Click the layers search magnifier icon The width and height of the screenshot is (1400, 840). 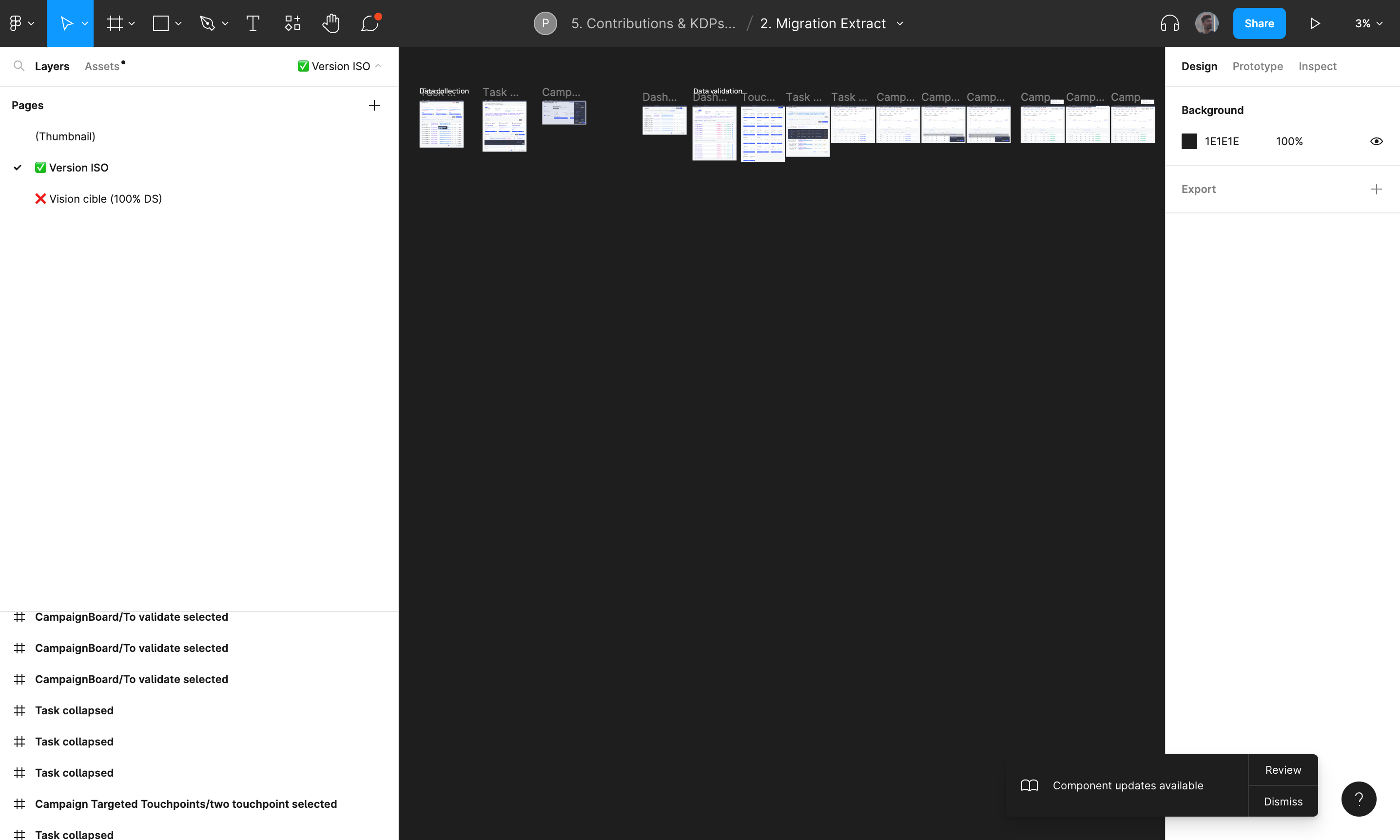(19, 66)
